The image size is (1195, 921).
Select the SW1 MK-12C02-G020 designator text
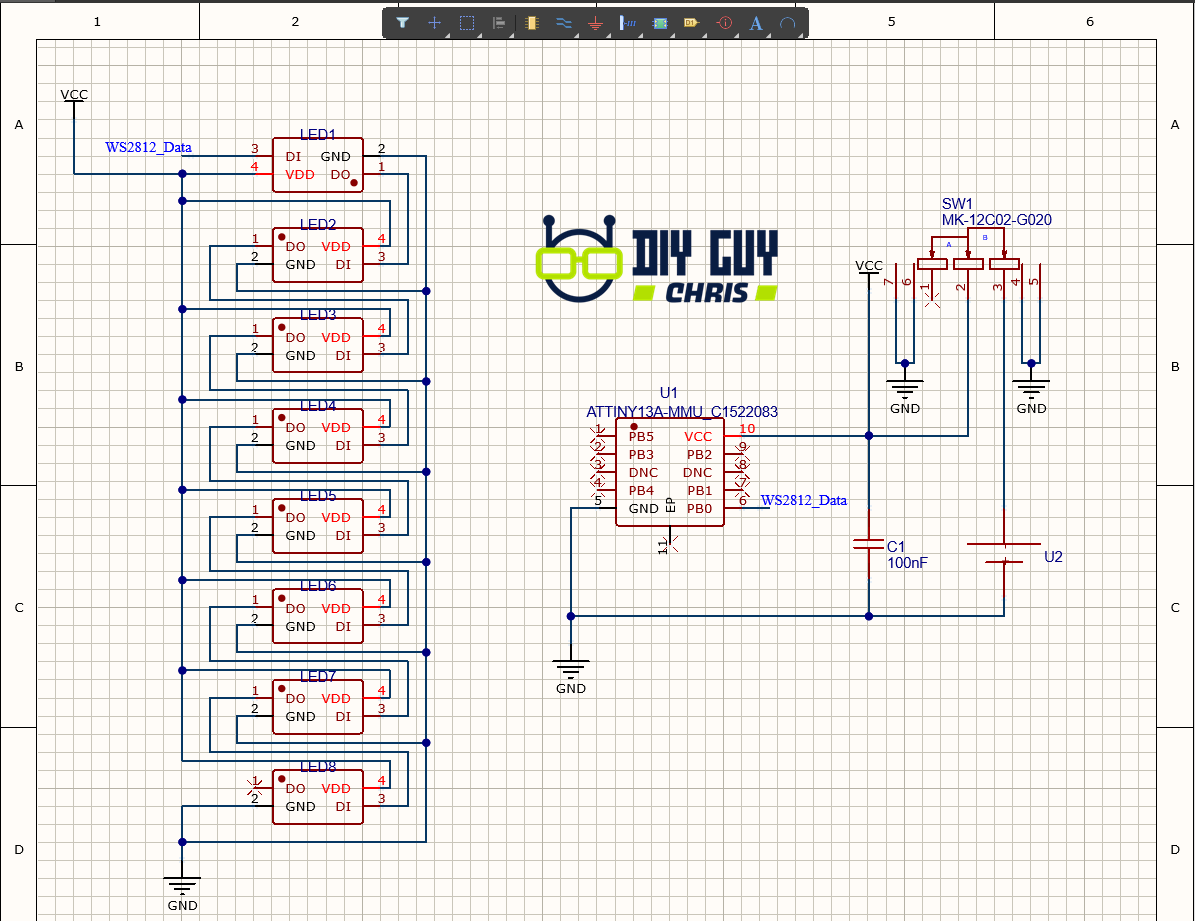[x=996, y=212]
